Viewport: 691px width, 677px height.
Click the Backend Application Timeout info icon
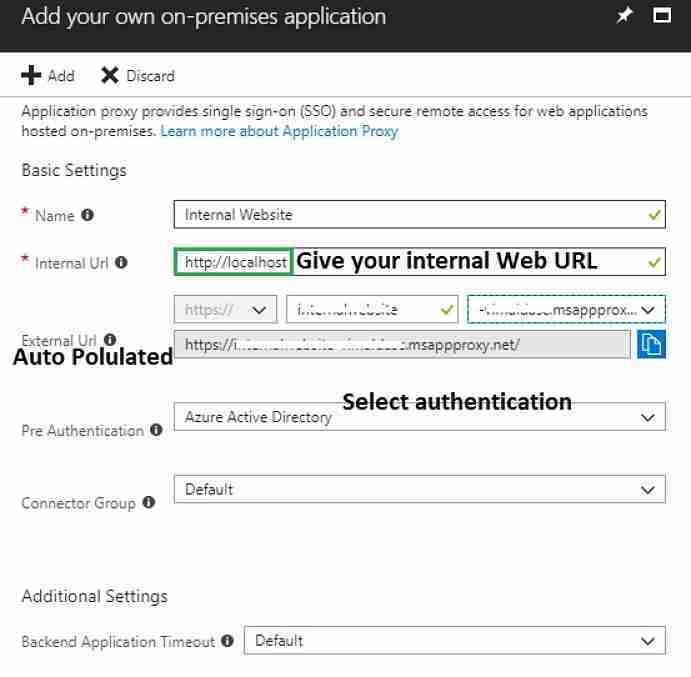227,640
